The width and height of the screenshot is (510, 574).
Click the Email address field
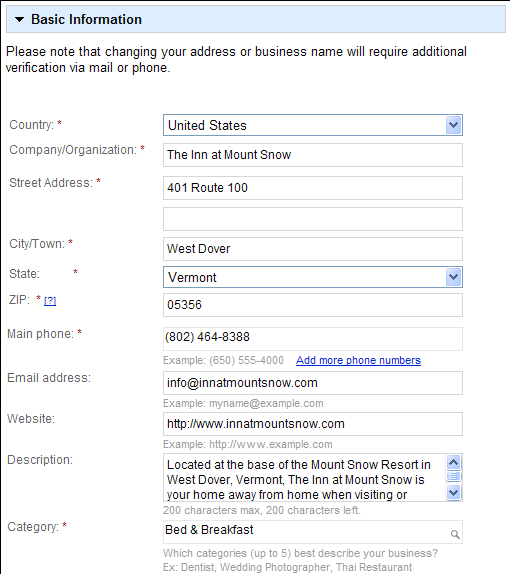(313, 383)
